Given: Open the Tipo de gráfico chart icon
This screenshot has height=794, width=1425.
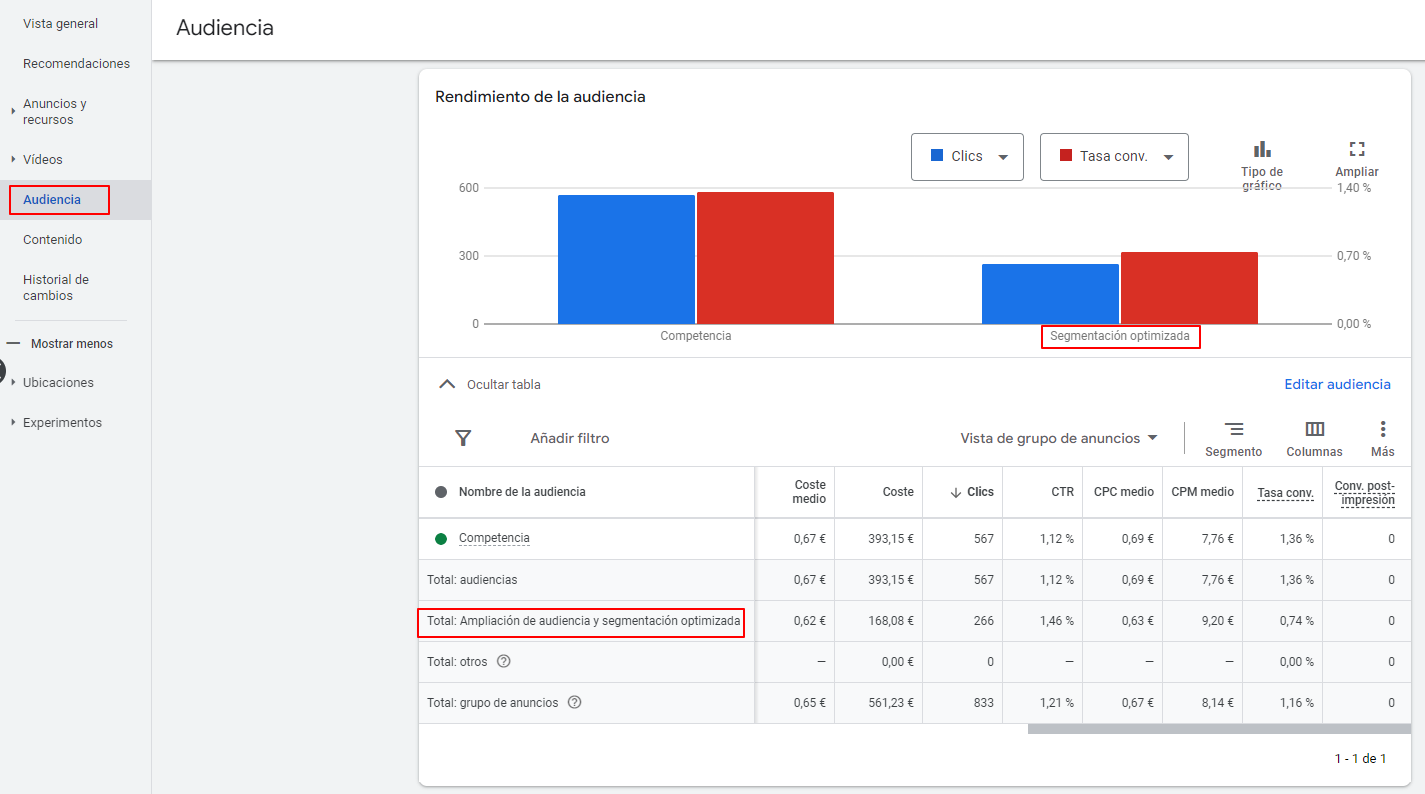Looking at the screenshot, I should [x=1262, y=149].
